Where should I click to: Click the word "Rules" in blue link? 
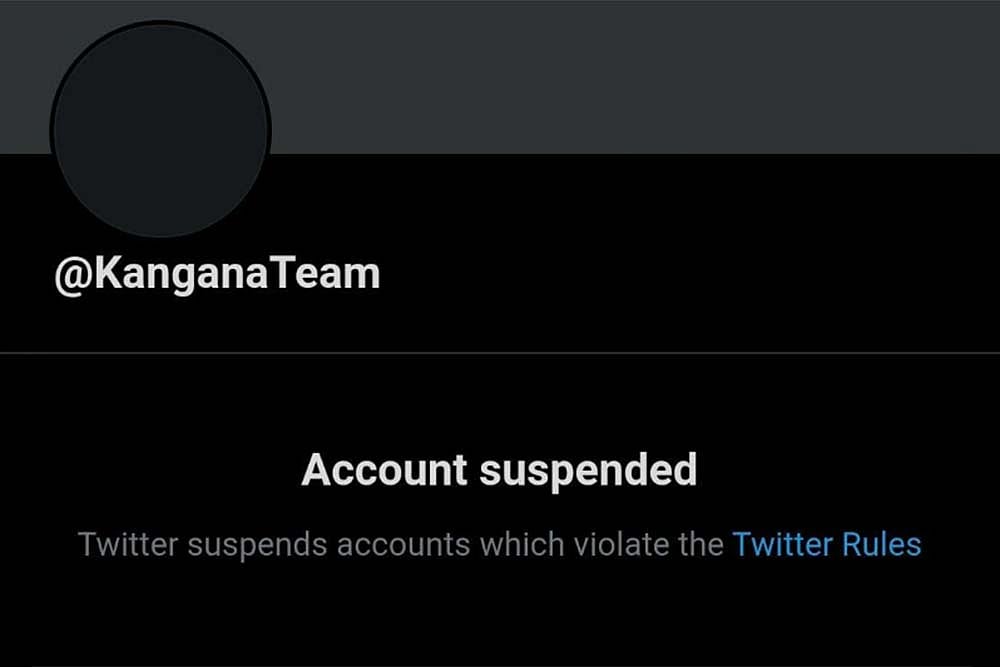pyautogui.click(x=881, y=545)
